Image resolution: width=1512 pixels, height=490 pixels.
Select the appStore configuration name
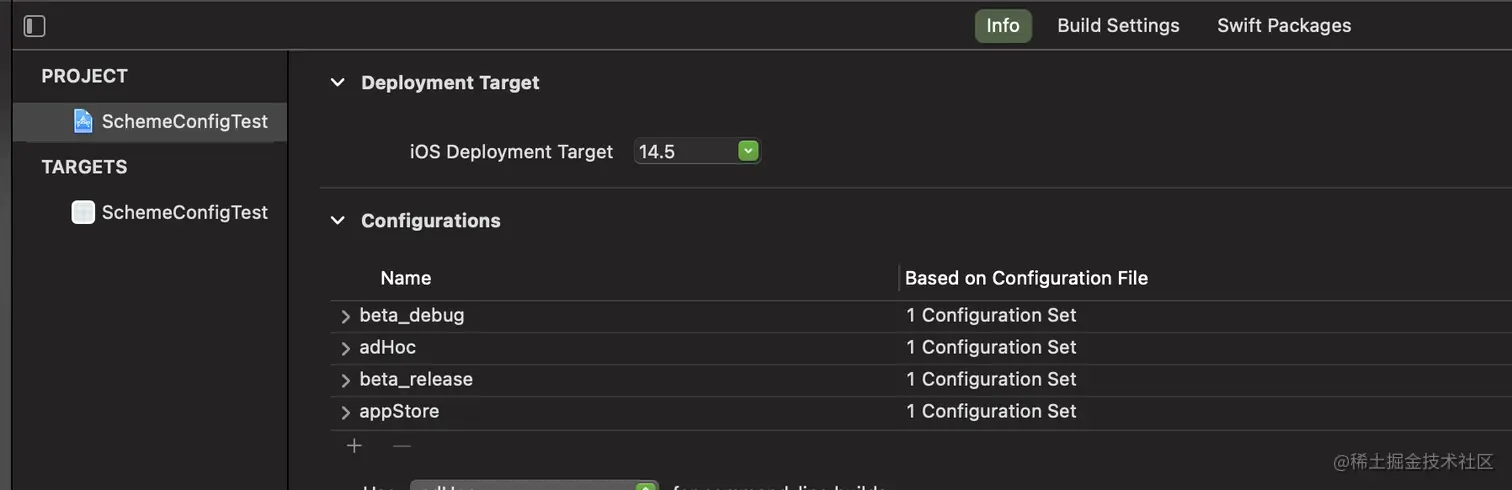point(399,412)
